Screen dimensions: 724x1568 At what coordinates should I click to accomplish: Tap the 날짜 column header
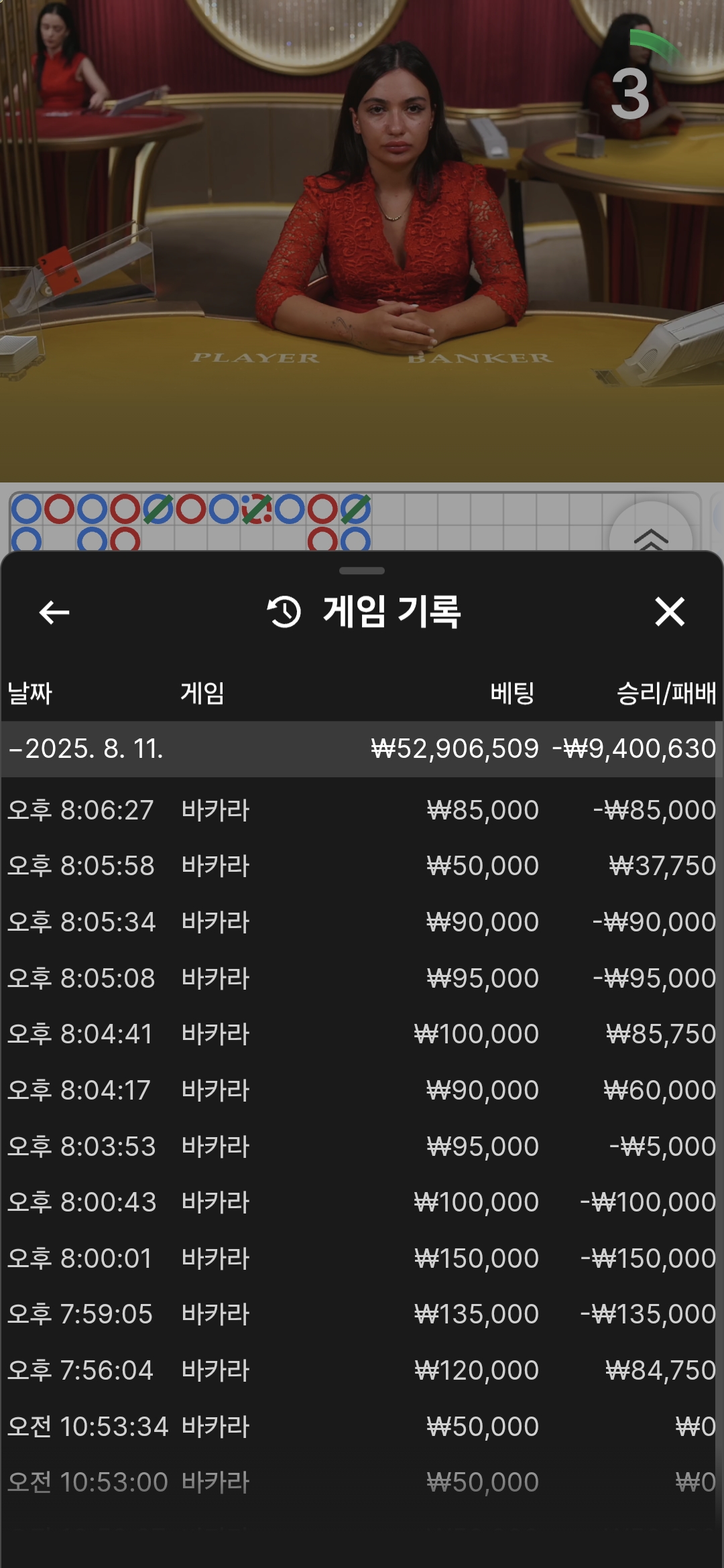click(29, 692)
